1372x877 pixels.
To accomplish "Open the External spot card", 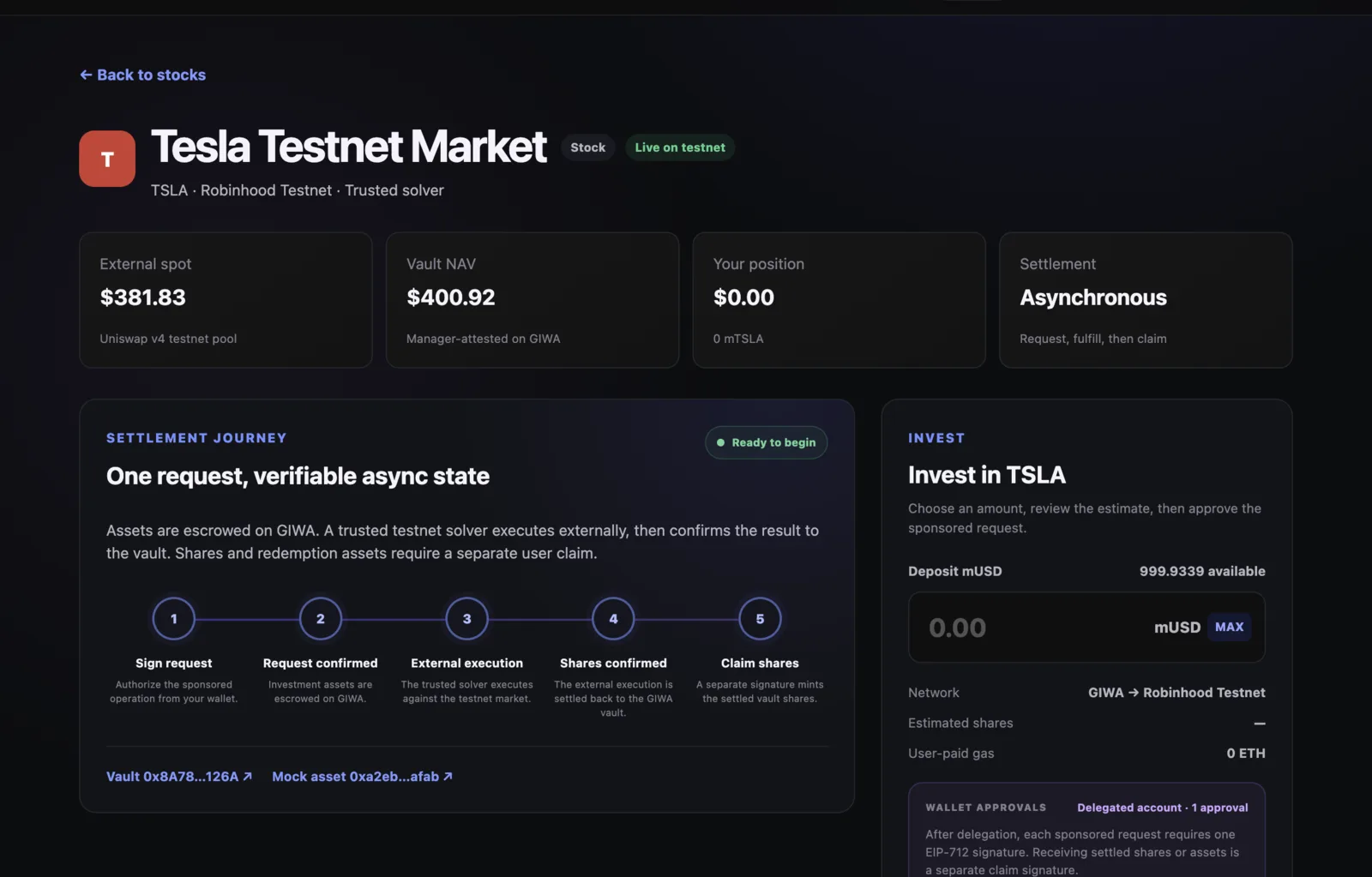I will pos(226,300).
